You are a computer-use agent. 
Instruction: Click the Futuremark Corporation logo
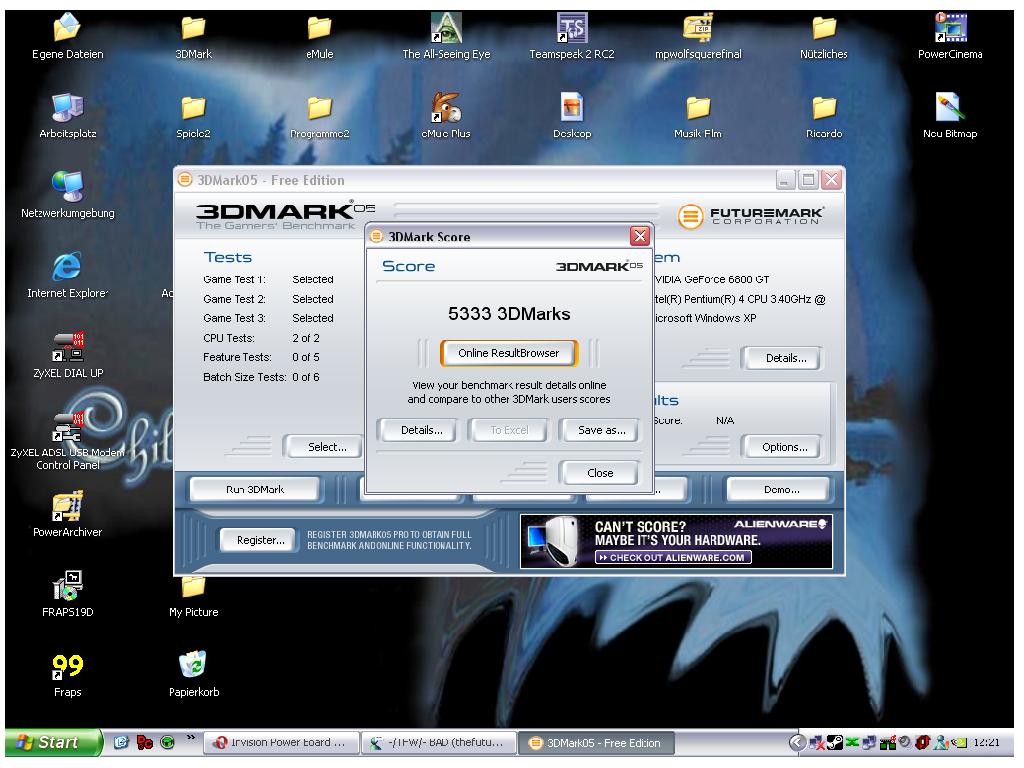pyautogui.click(x=750, y=216)
